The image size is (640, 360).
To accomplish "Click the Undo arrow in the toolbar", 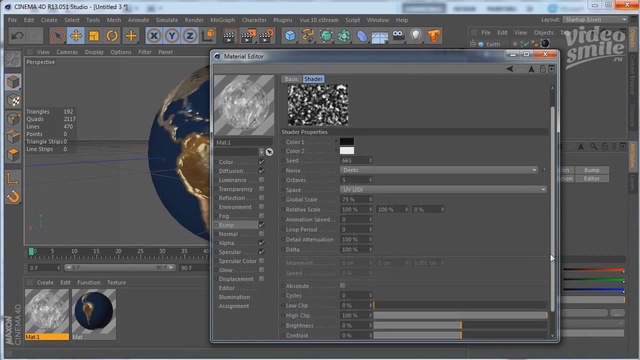I will click(x=17, y=36).
